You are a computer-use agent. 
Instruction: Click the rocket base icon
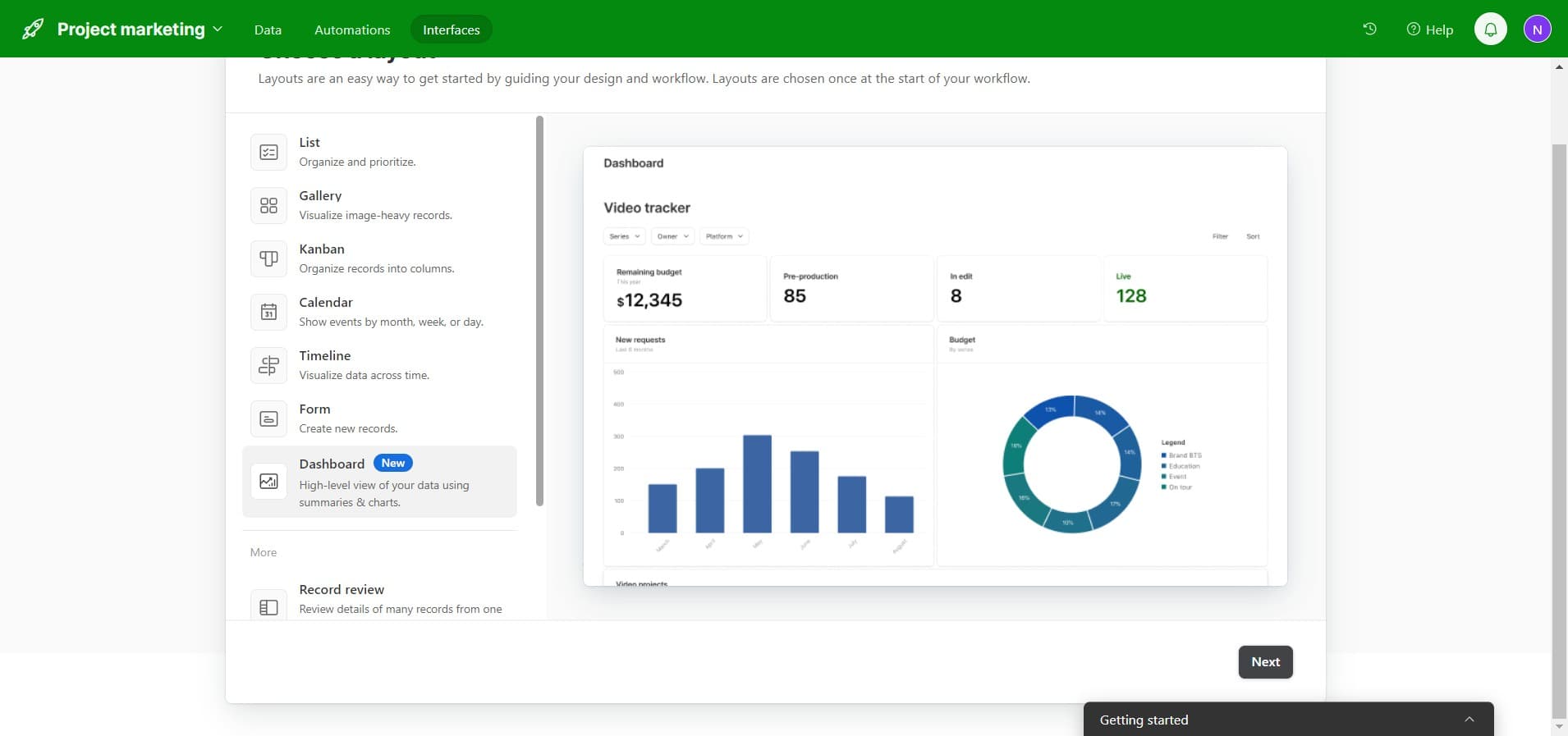33,30
